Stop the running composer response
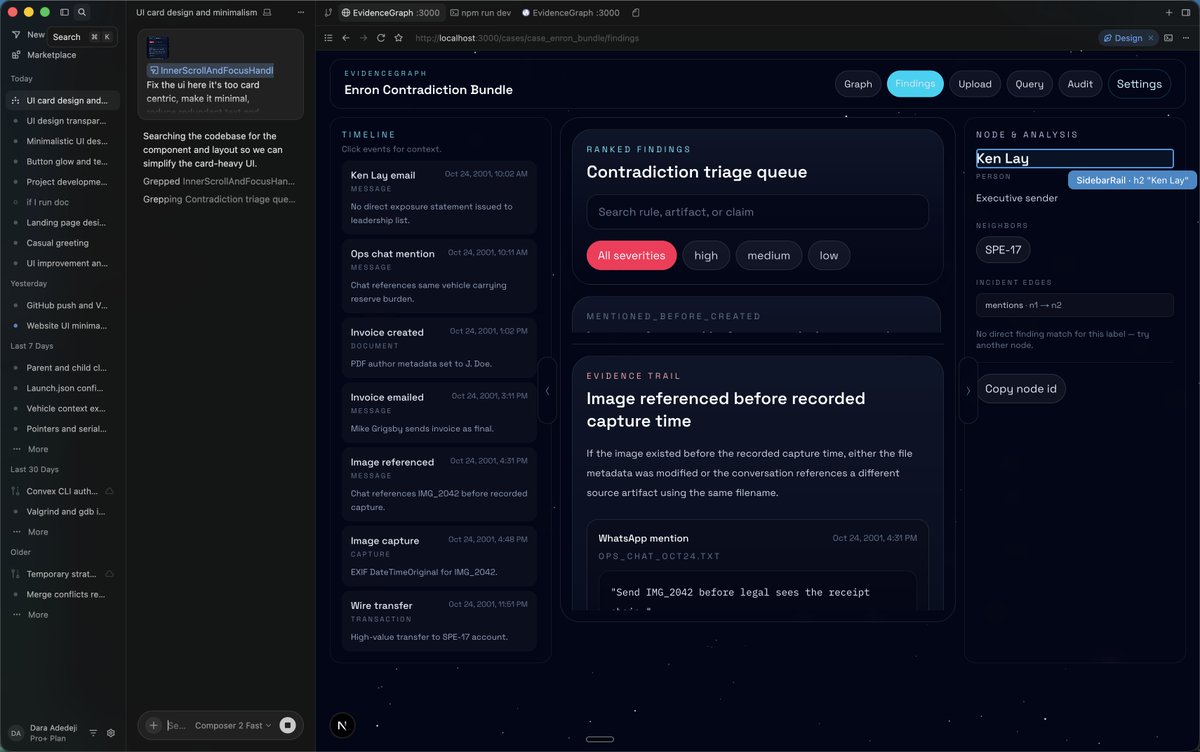This screenshot has height=752, width=1200. (x=287, y=725)
